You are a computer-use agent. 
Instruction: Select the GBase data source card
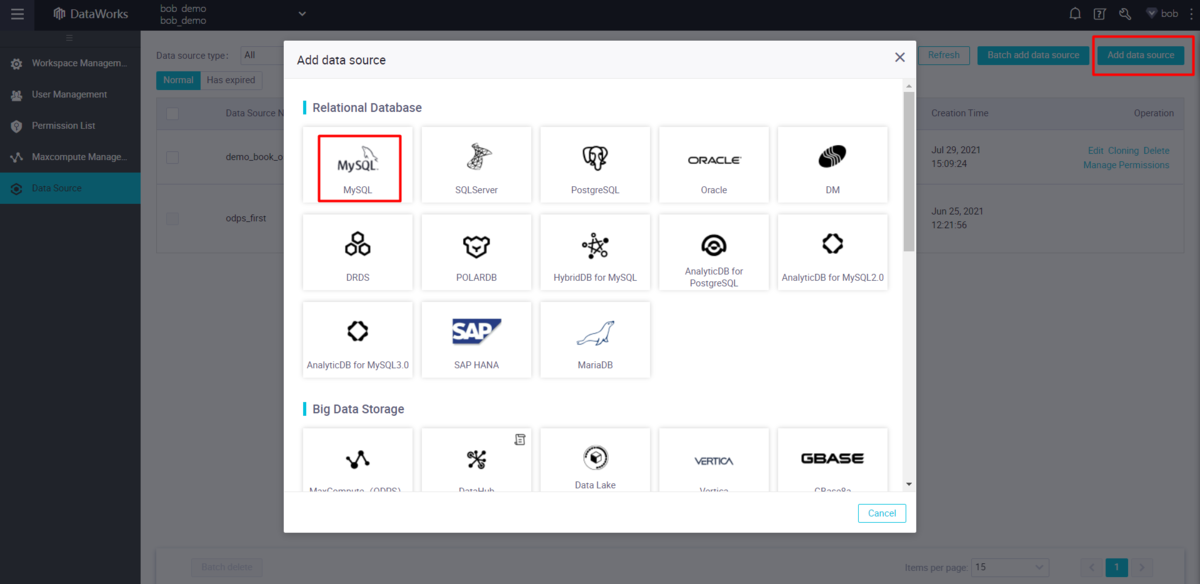(833, 461)
